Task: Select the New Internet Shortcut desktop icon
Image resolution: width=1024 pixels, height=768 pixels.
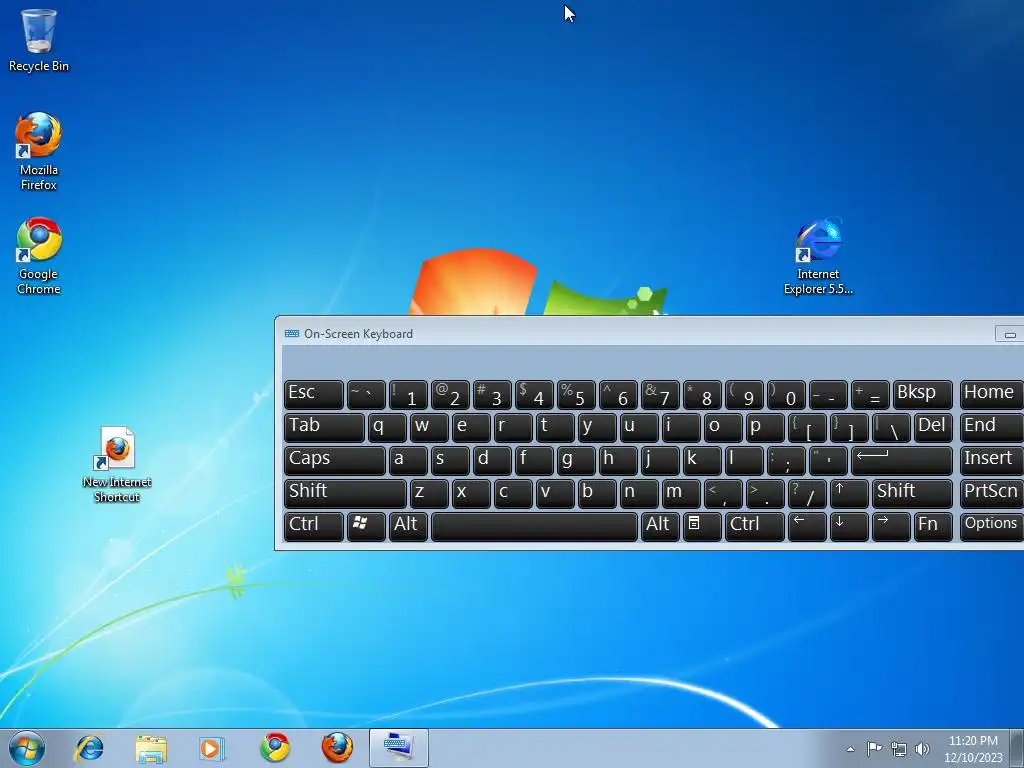Action: [117, 465]
